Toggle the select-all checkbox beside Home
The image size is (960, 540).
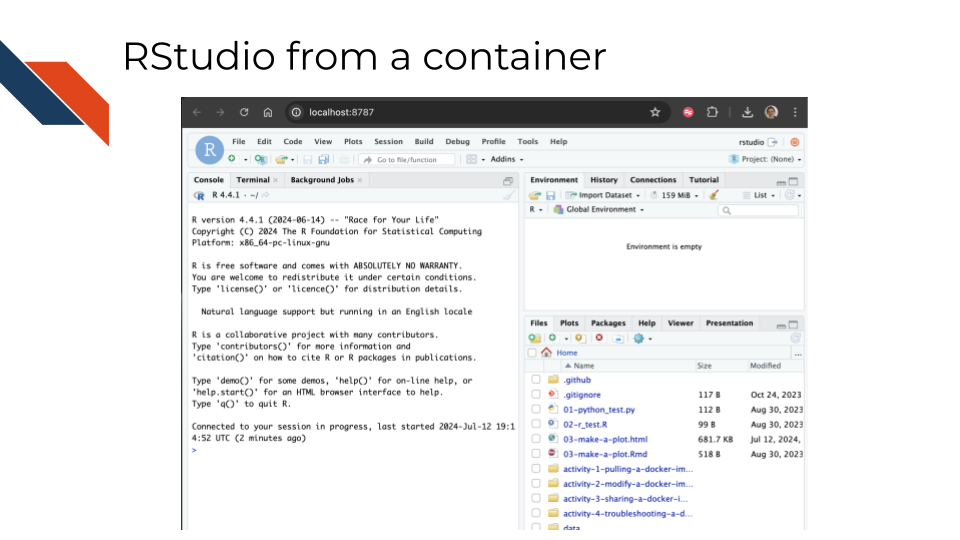click(532, 353)
